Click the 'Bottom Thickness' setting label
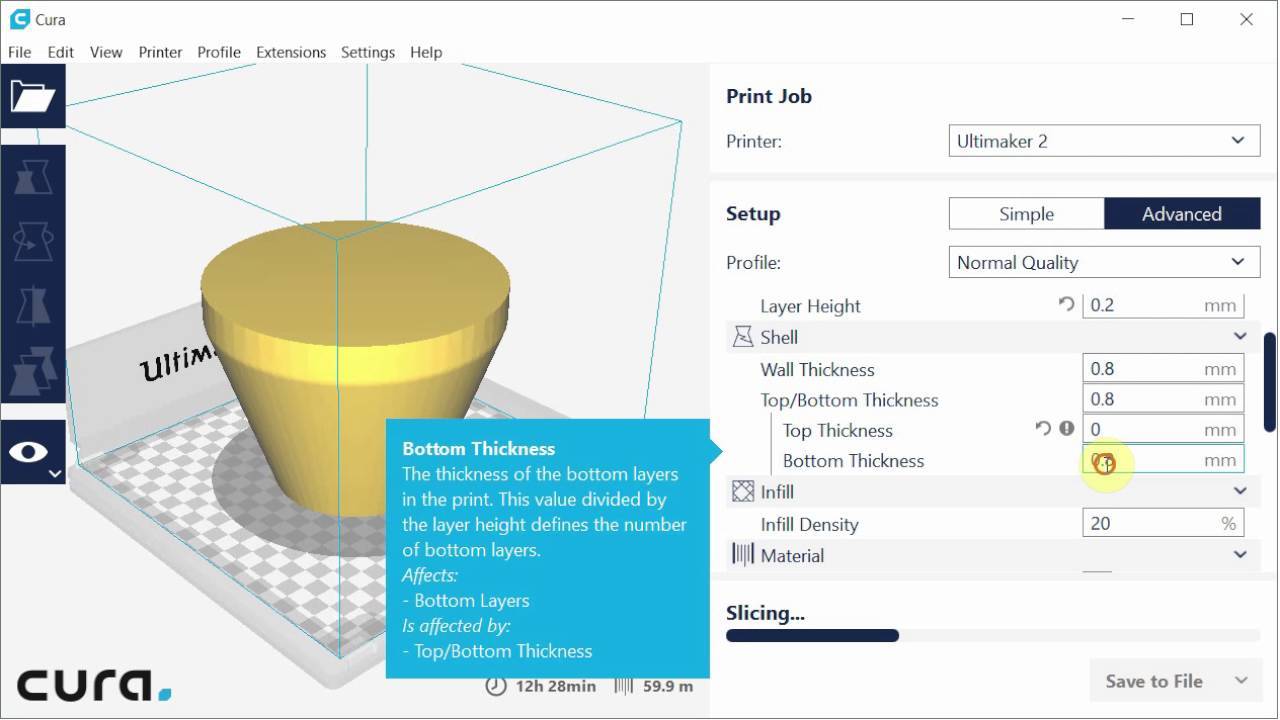Screen dimensions: 1280x720 [853, 461]
